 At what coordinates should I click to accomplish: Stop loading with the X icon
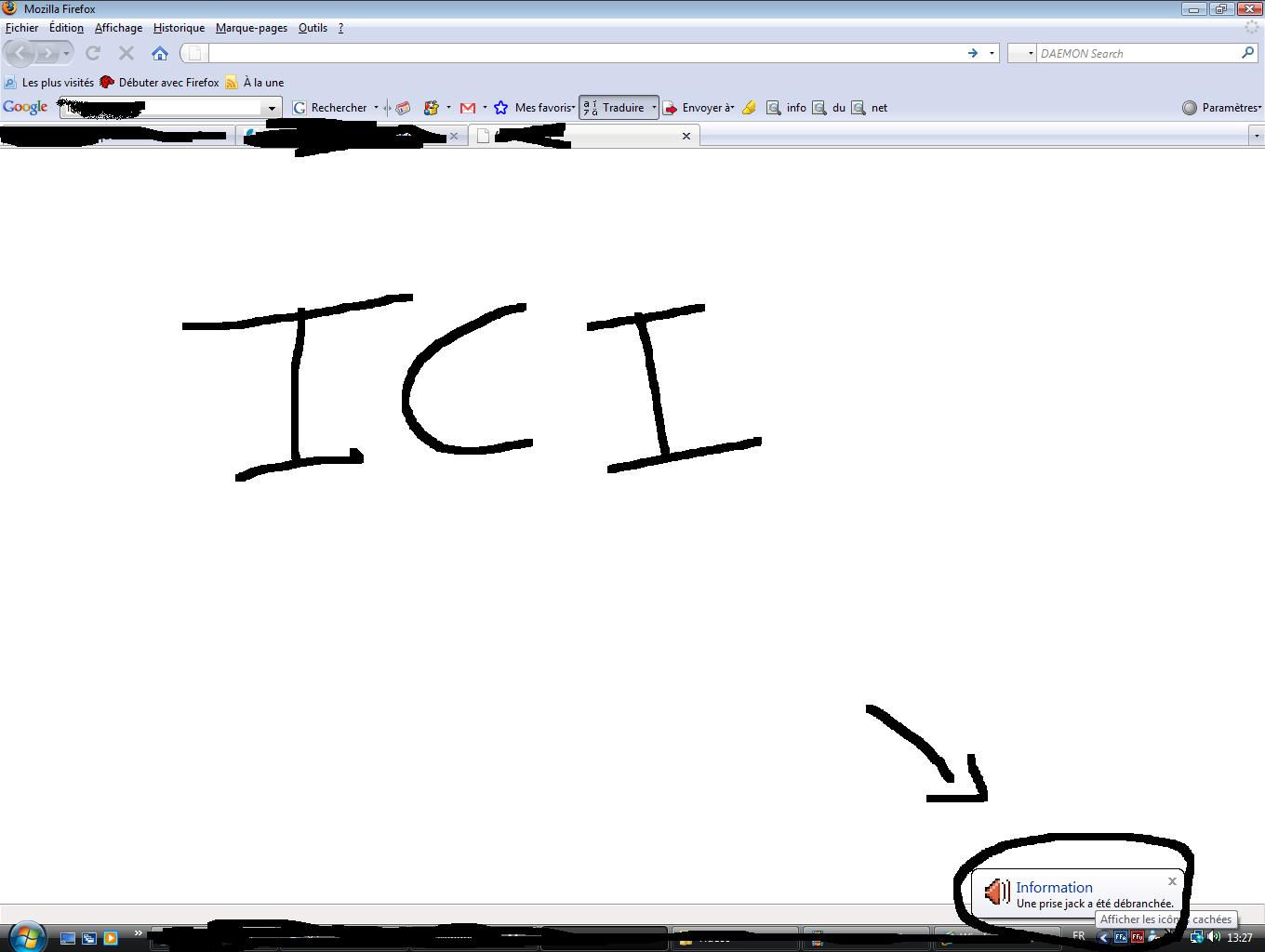(126, 53)
